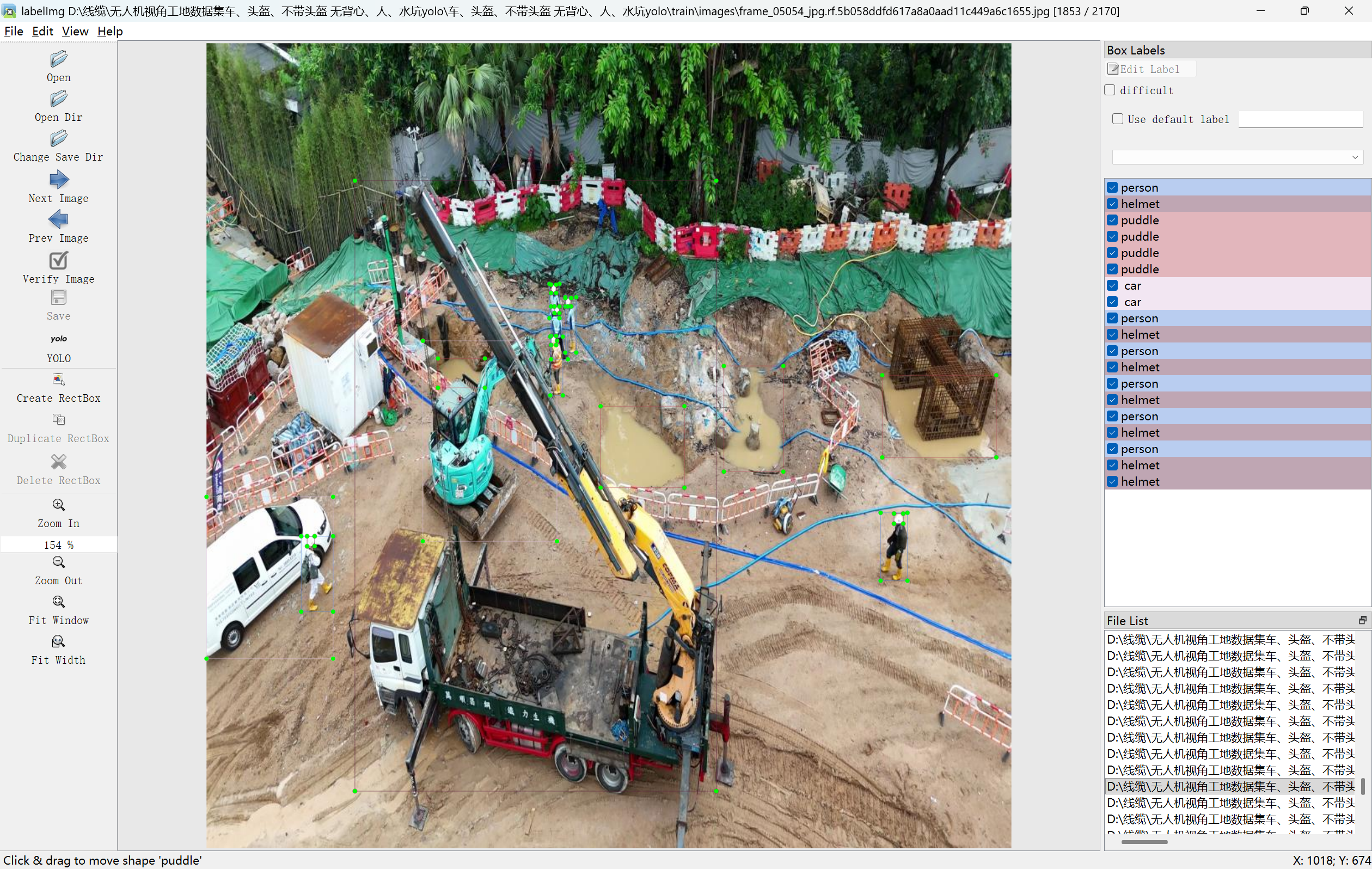Screen dimensions: 1372x869
Task: Click the zoom percentage field
Action: click(x=58, y=546)
